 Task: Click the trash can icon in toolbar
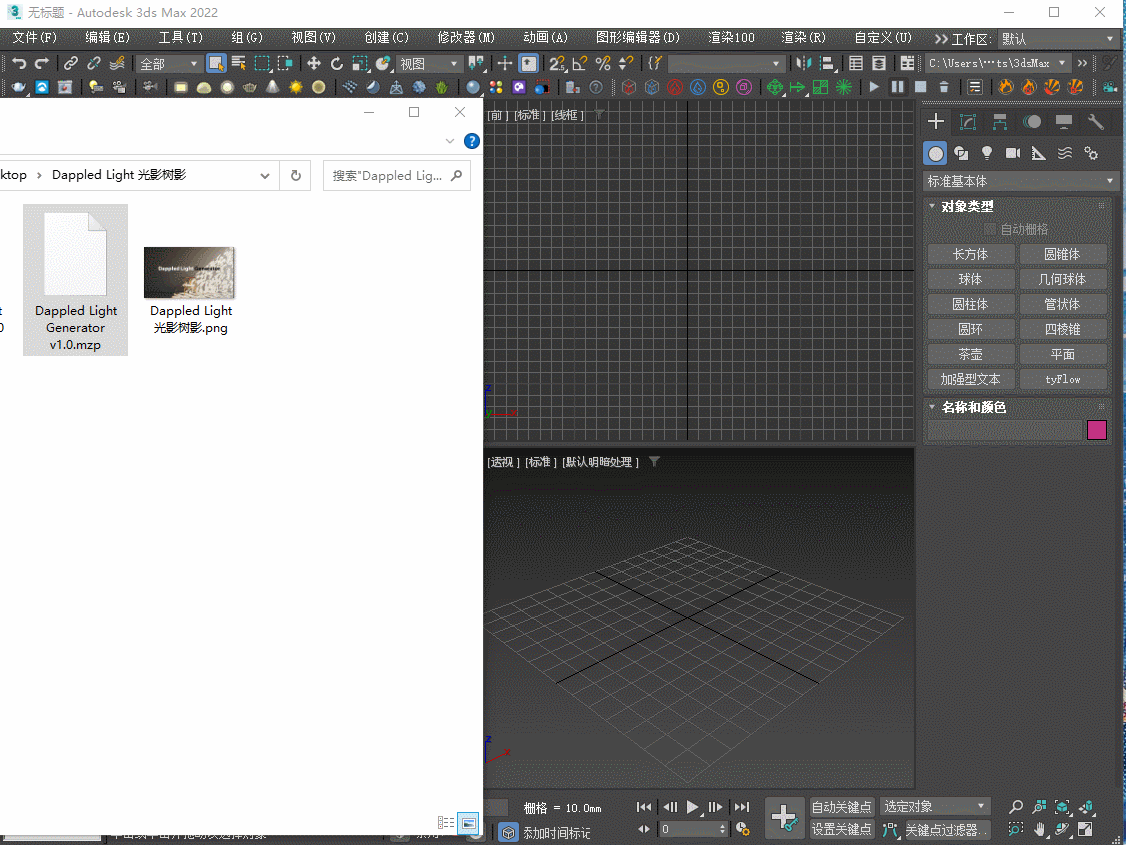(944, 88)
